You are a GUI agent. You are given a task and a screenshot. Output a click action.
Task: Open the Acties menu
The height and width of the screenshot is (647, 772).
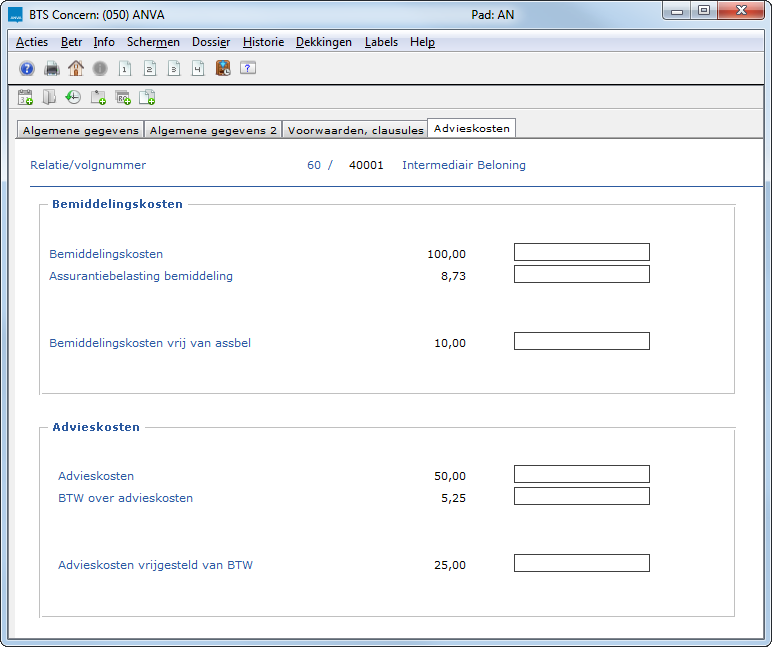32,42
